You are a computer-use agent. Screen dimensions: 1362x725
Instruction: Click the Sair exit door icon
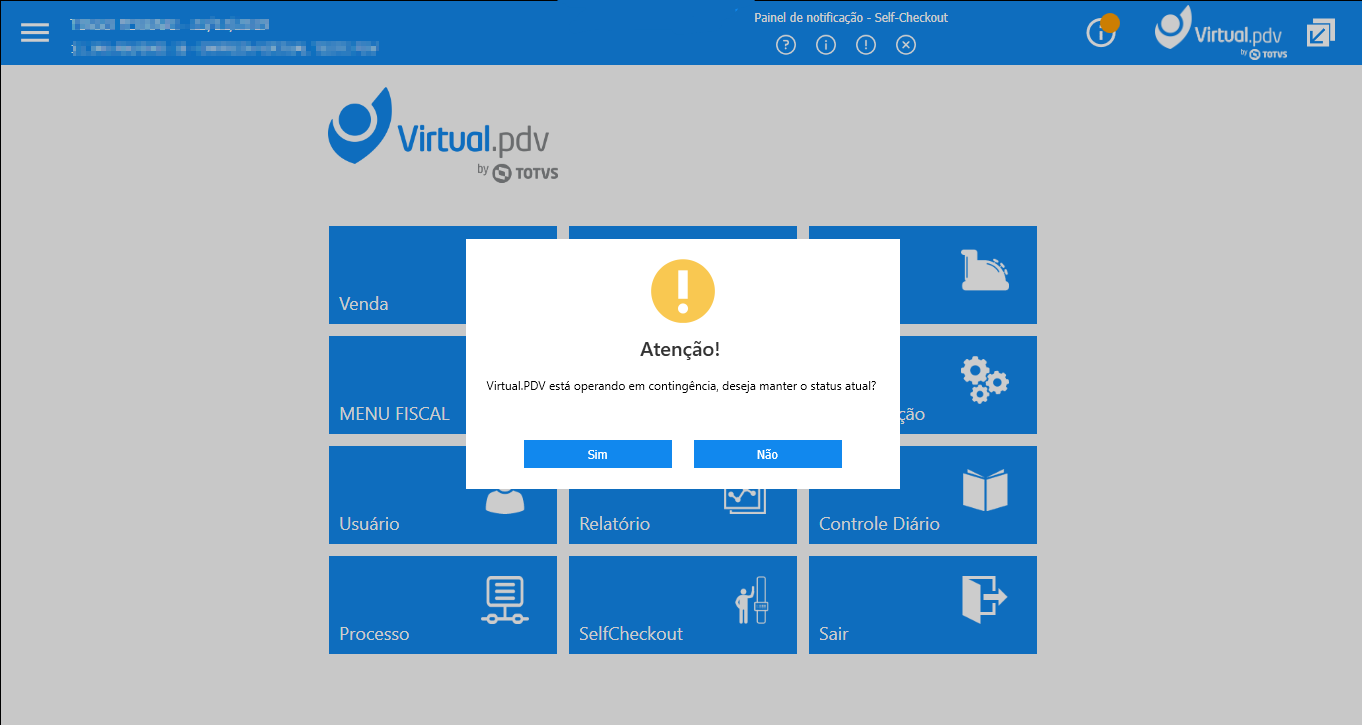coord(985,599)
